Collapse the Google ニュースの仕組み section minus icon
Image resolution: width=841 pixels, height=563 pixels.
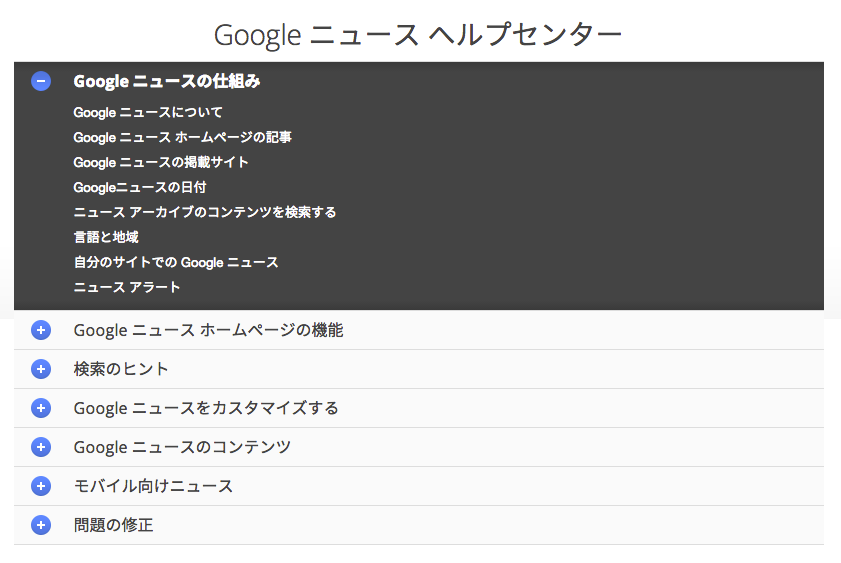(41, 82)
